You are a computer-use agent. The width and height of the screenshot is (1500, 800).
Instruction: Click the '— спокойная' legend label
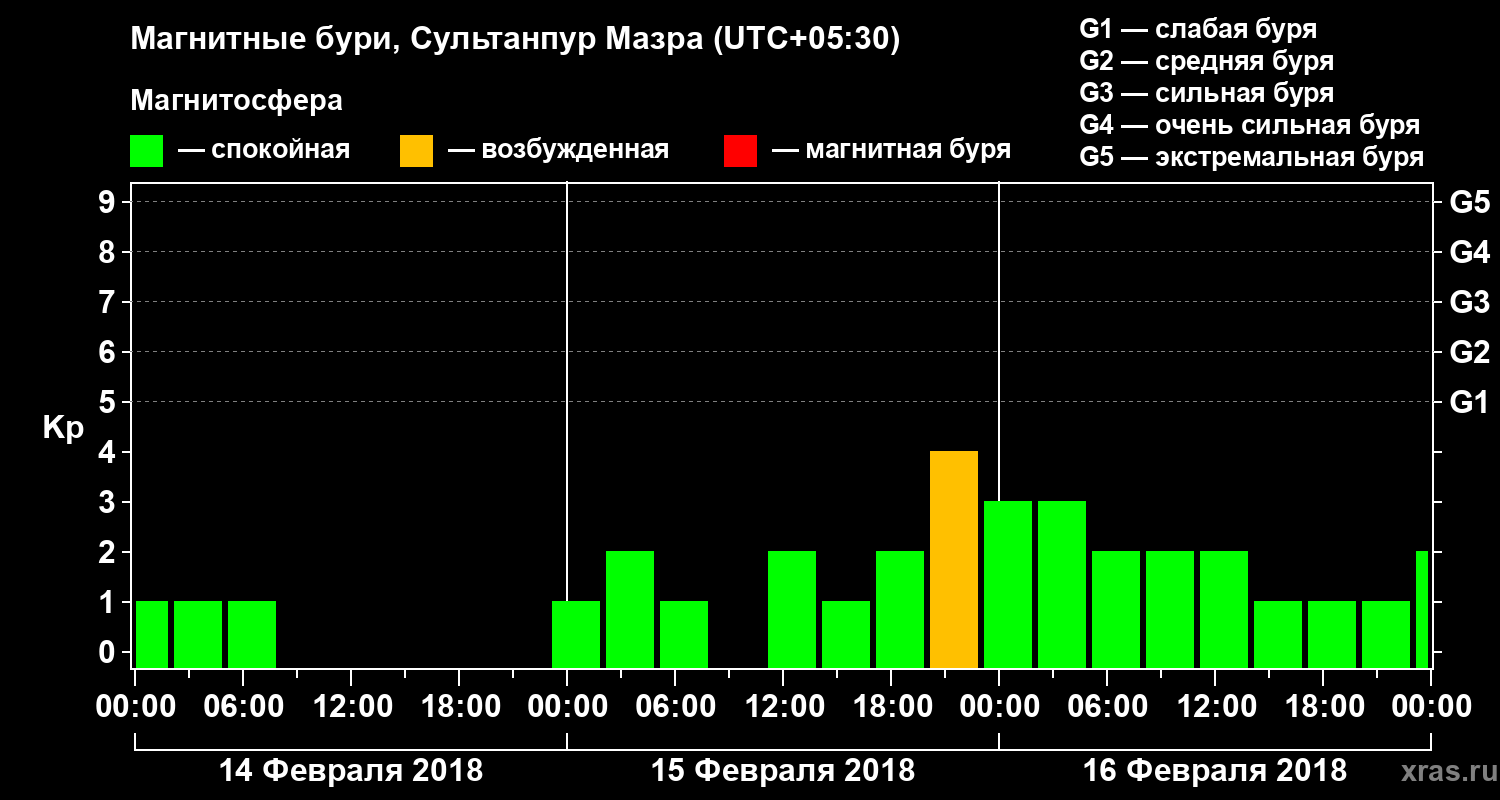point(264,151)
